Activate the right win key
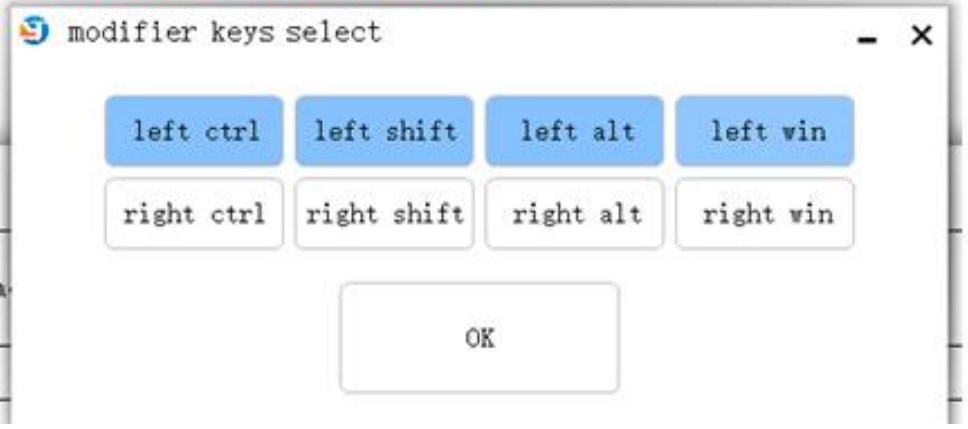Screen dimensions: 968x429 (765, 214)
